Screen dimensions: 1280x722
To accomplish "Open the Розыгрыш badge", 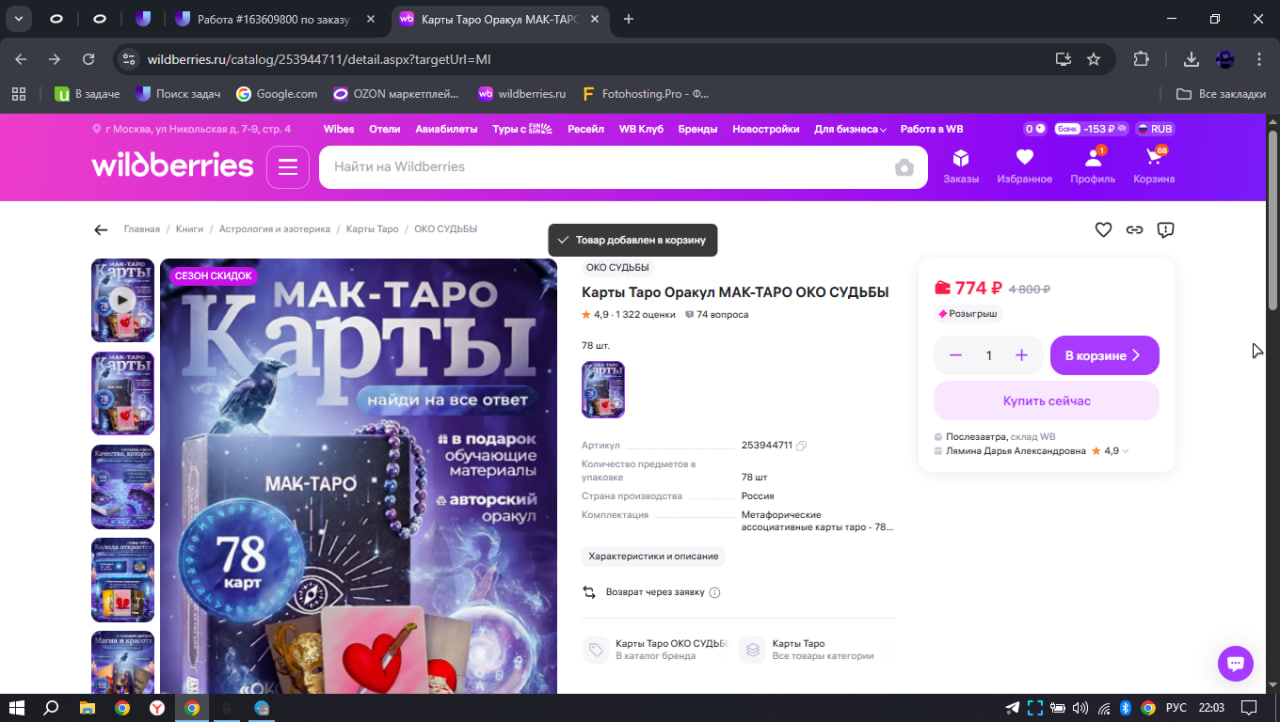I will [x=967, y=314].
